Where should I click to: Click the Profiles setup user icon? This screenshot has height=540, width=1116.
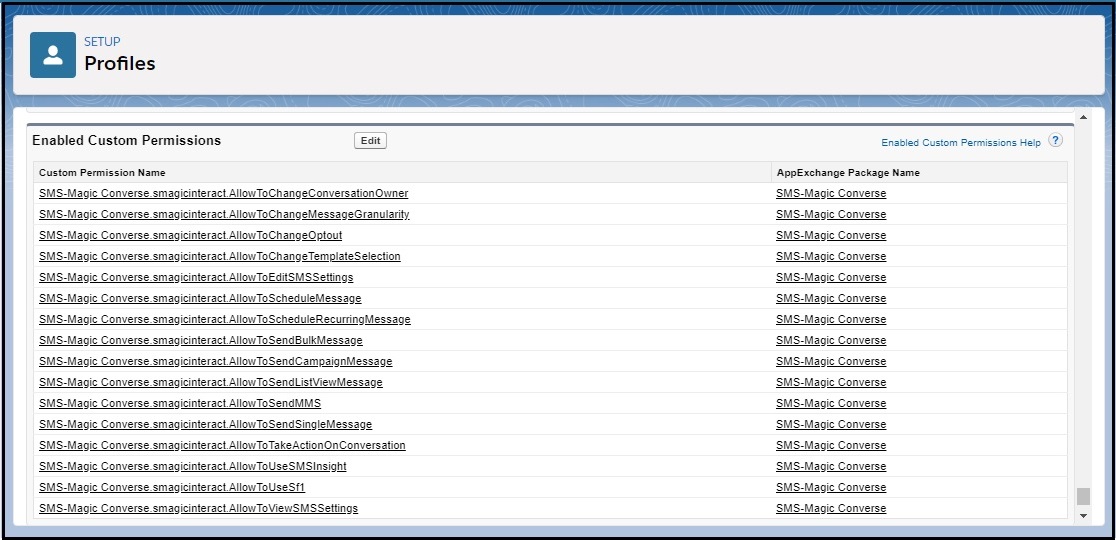[53, 55]
